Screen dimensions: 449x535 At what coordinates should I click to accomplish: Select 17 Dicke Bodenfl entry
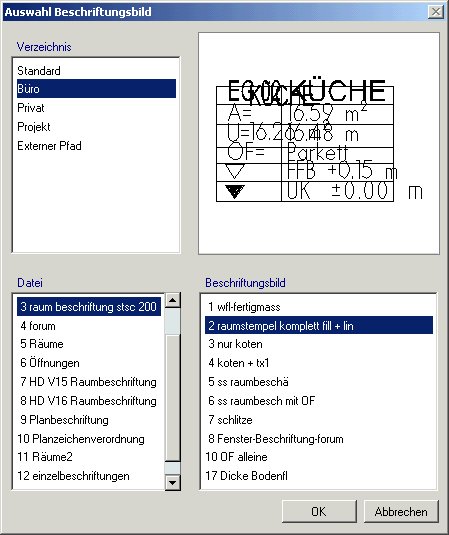point(246,476)
